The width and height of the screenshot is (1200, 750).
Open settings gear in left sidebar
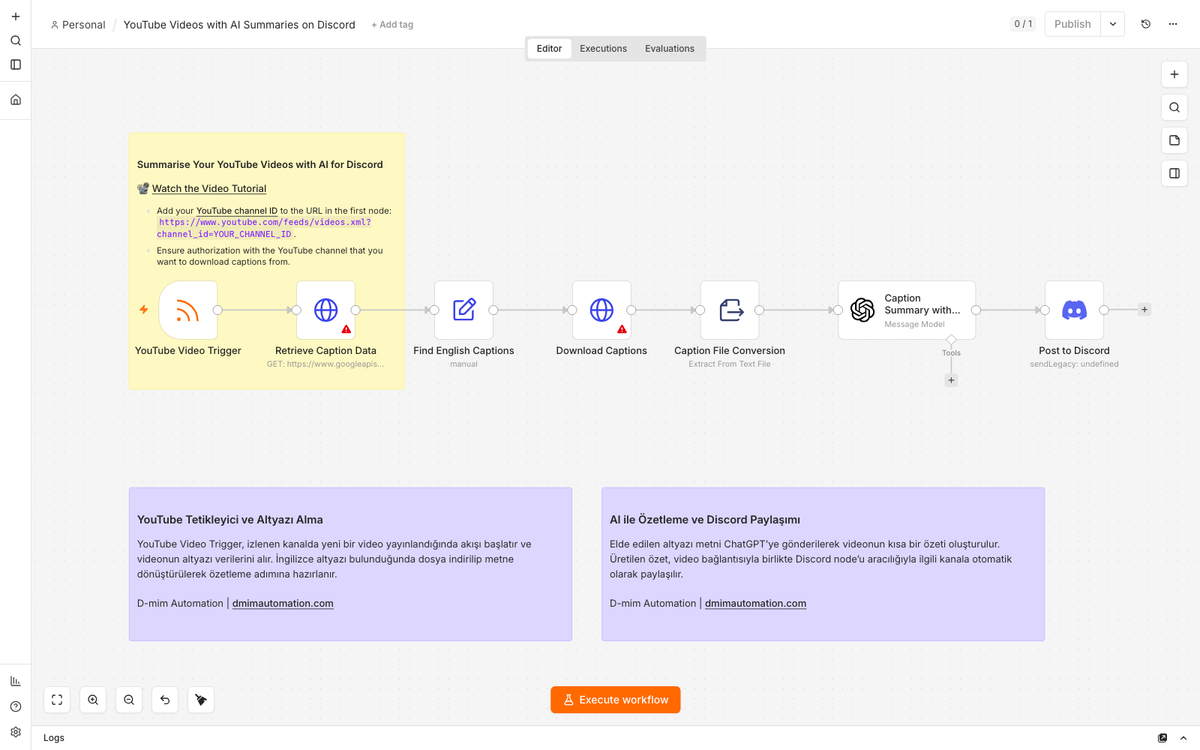tap(15, 732)
